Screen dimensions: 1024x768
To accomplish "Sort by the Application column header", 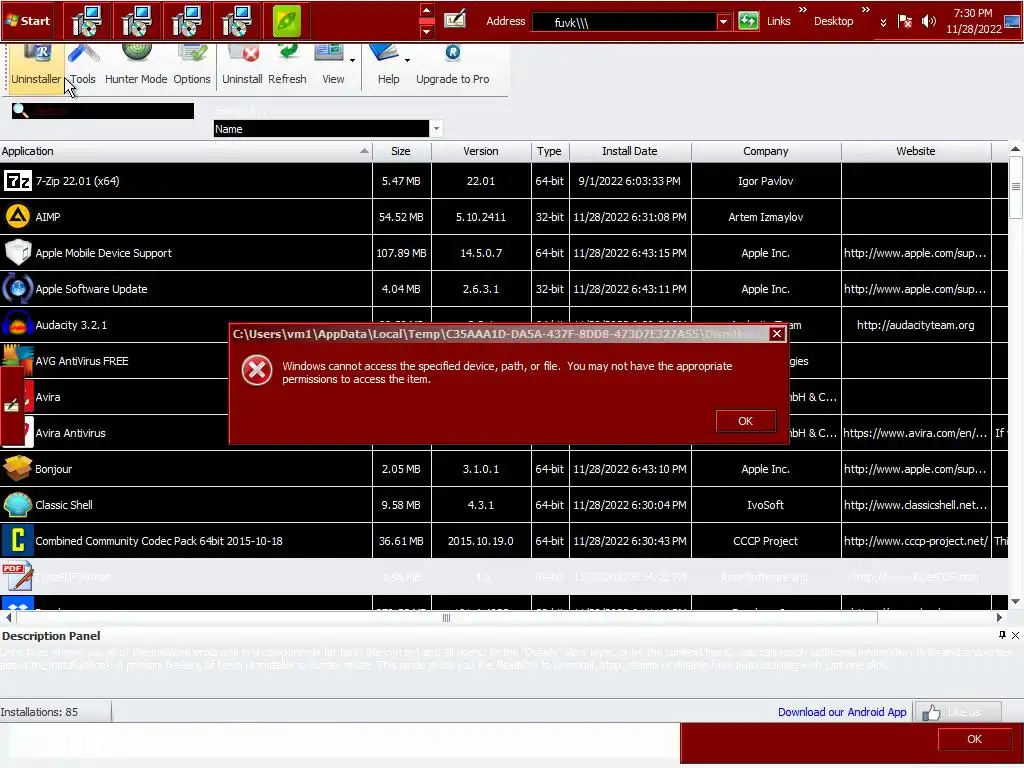I will 186,151.
